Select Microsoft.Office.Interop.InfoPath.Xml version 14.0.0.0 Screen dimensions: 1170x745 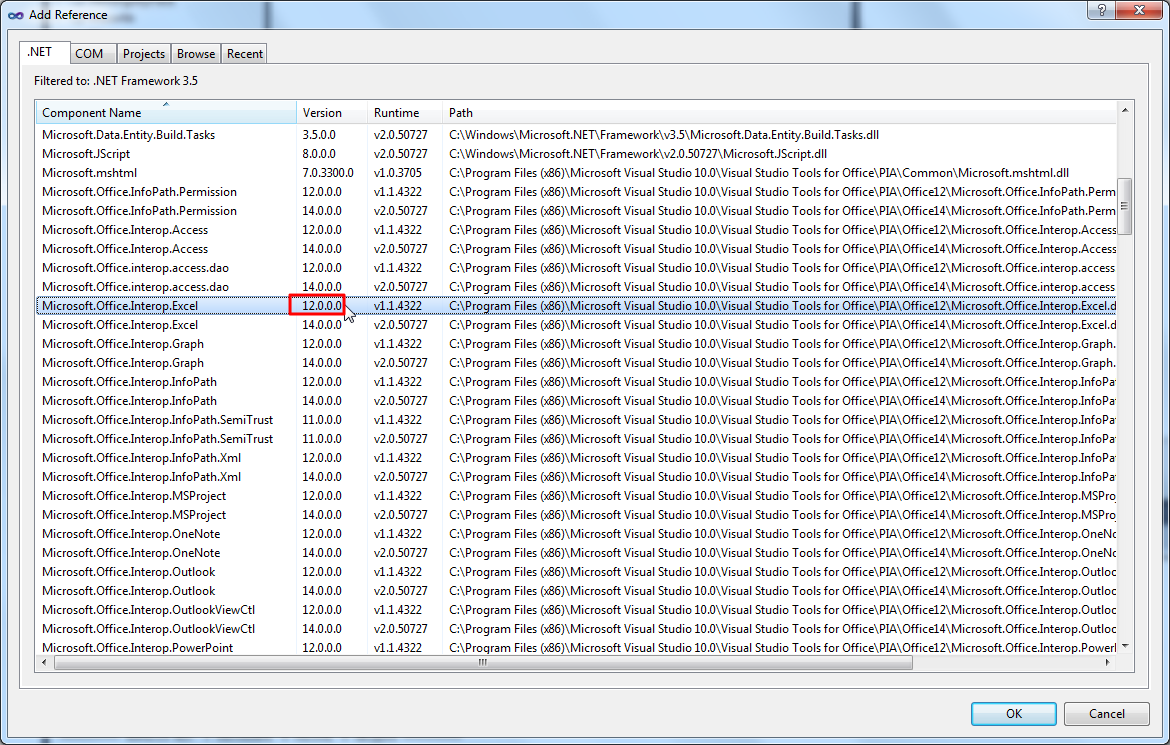576,477
